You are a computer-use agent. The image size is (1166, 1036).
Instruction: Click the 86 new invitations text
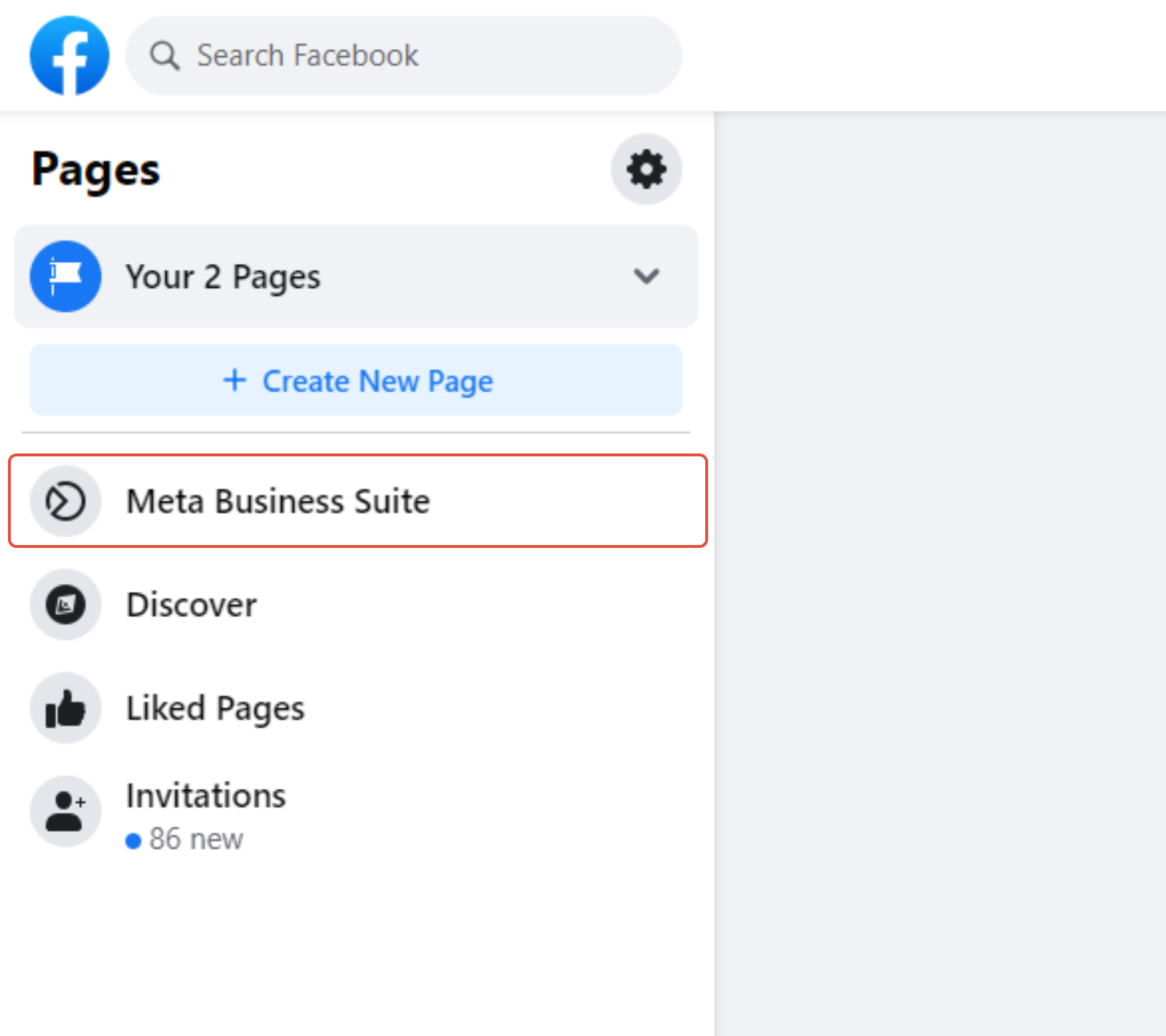pos(195,839)
